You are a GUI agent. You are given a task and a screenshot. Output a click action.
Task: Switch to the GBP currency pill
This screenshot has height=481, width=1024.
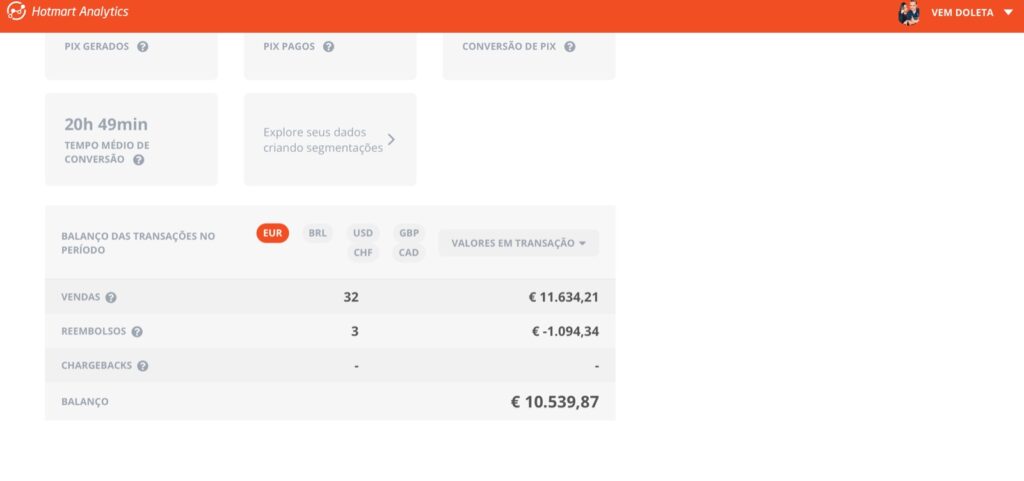point(409,233)
